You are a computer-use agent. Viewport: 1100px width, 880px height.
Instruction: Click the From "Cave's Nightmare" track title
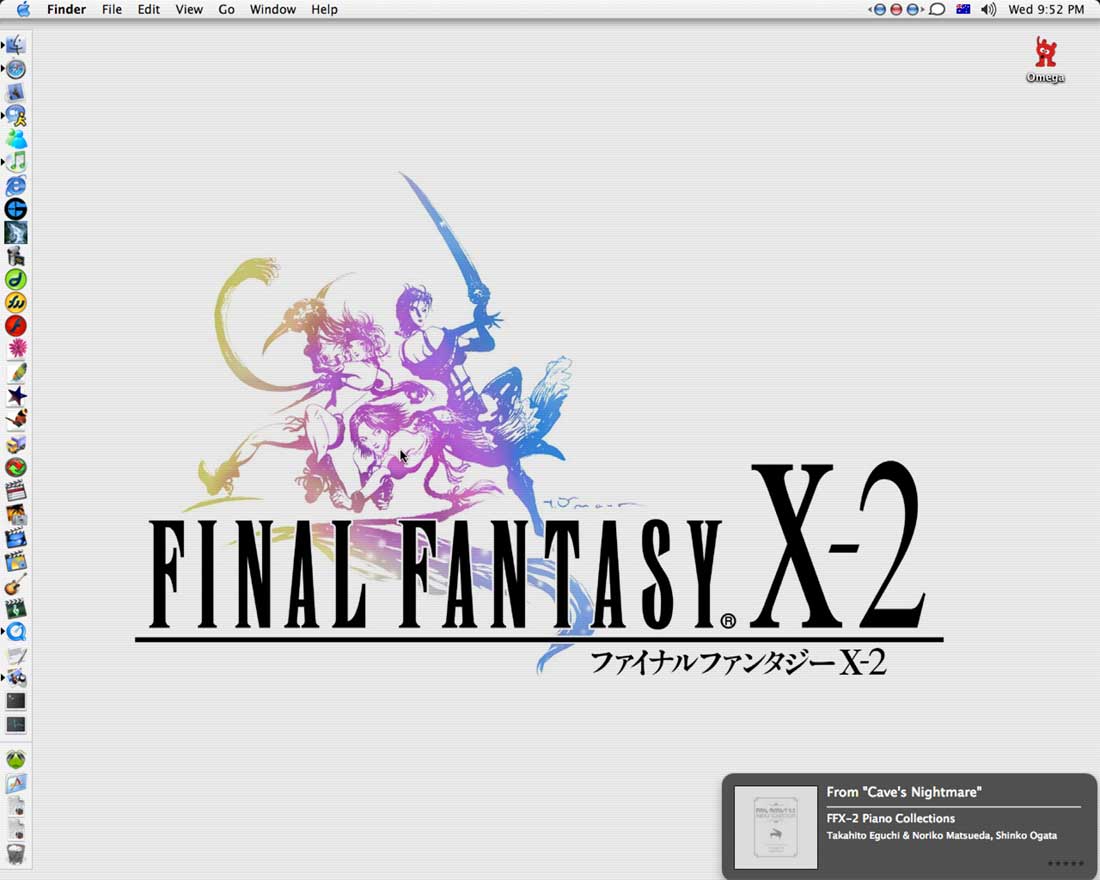click(x=904, y=792)
